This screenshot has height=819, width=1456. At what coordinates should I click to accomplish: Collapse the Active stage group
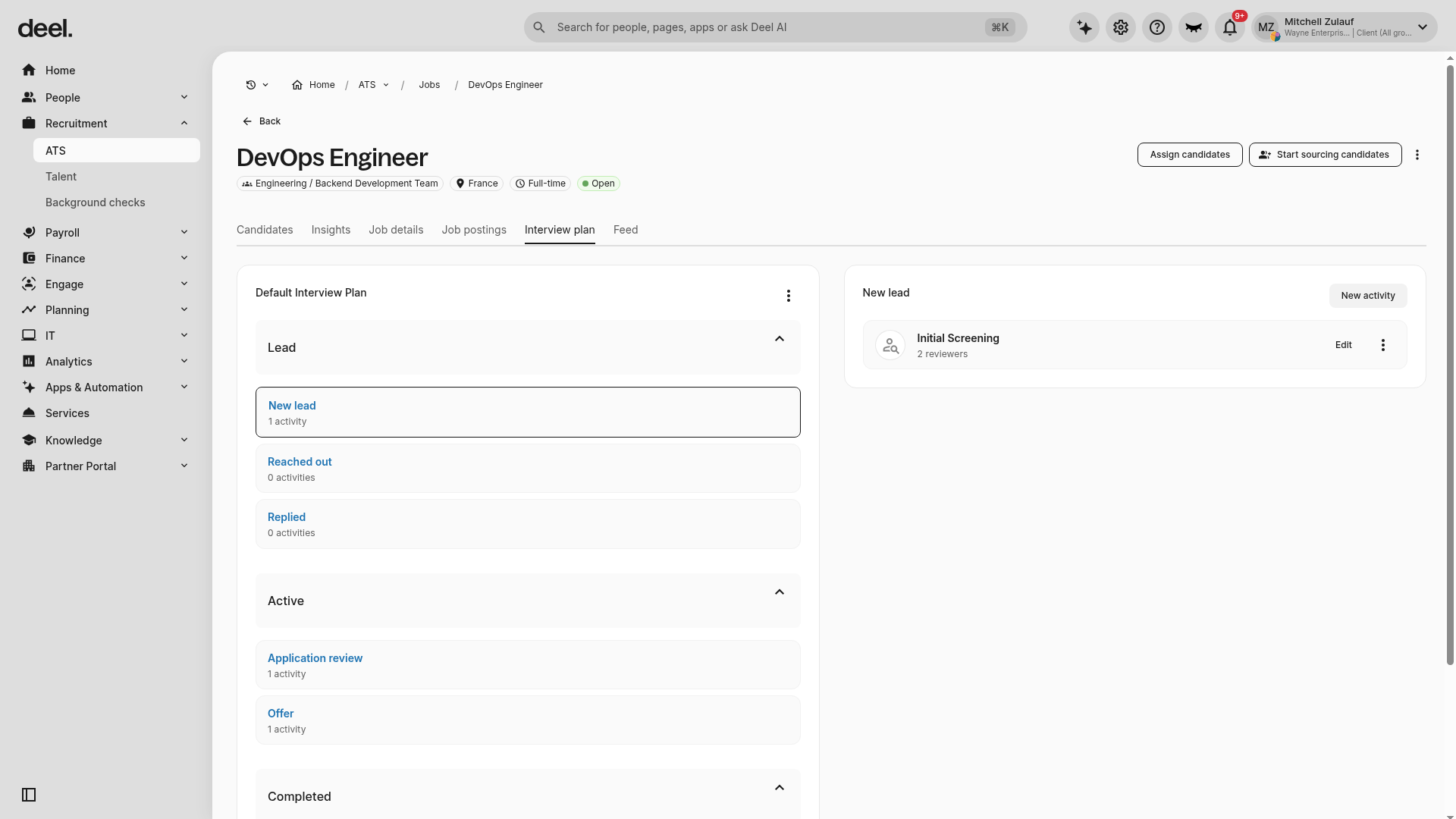point(780,592)
